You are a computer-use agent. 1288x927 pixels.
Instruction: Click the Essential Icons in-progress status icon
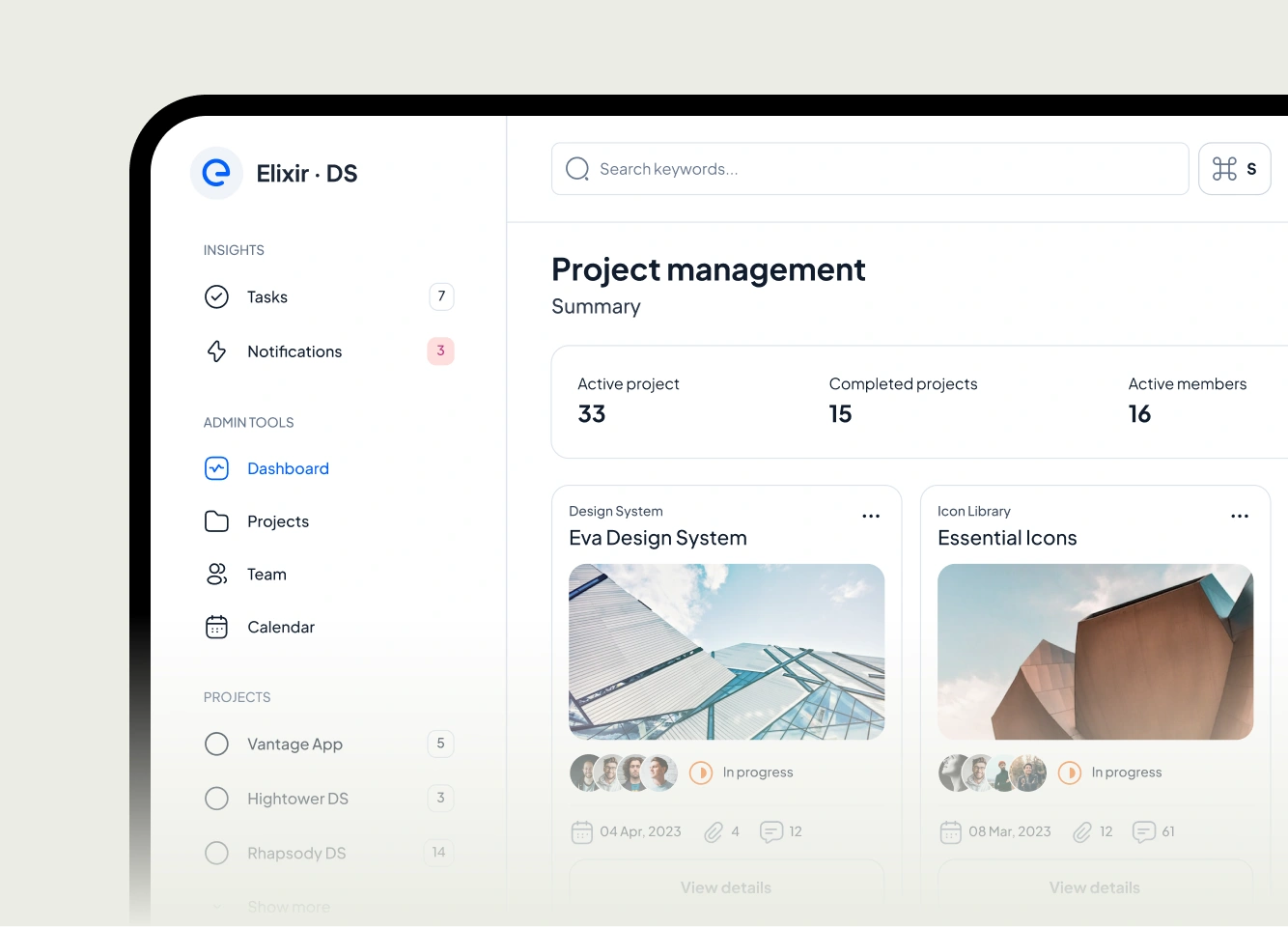coord(1070,772)
